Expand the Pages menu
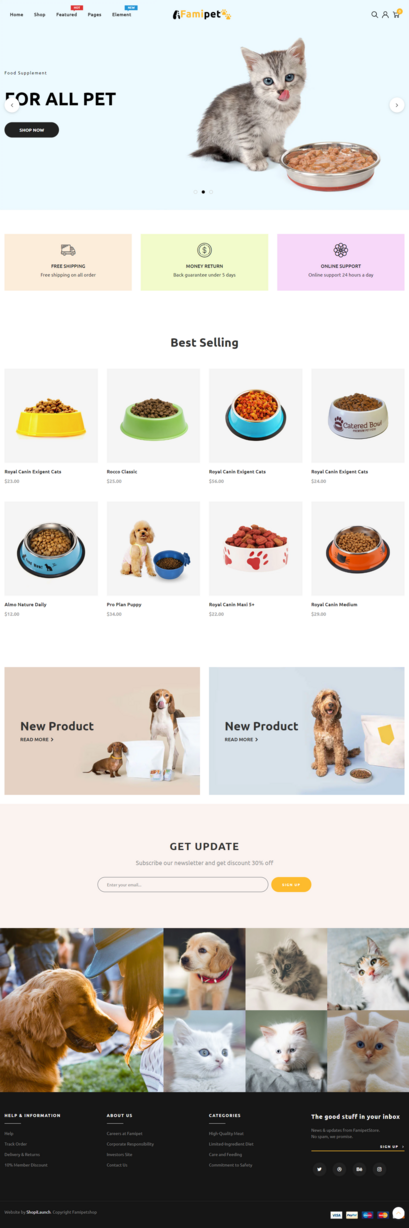 (x=94, y=15)
